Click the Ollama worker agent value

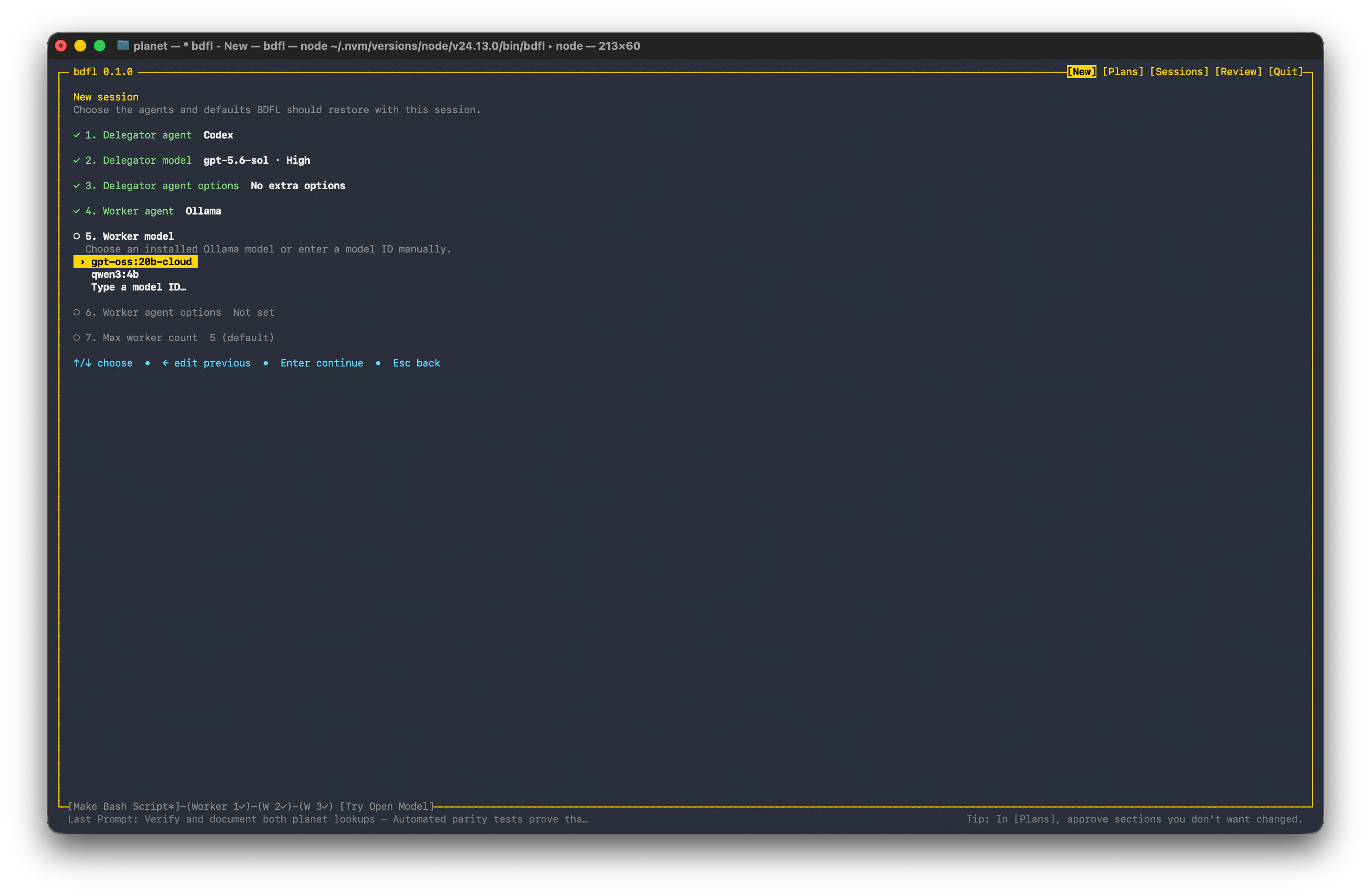[203, 211]
